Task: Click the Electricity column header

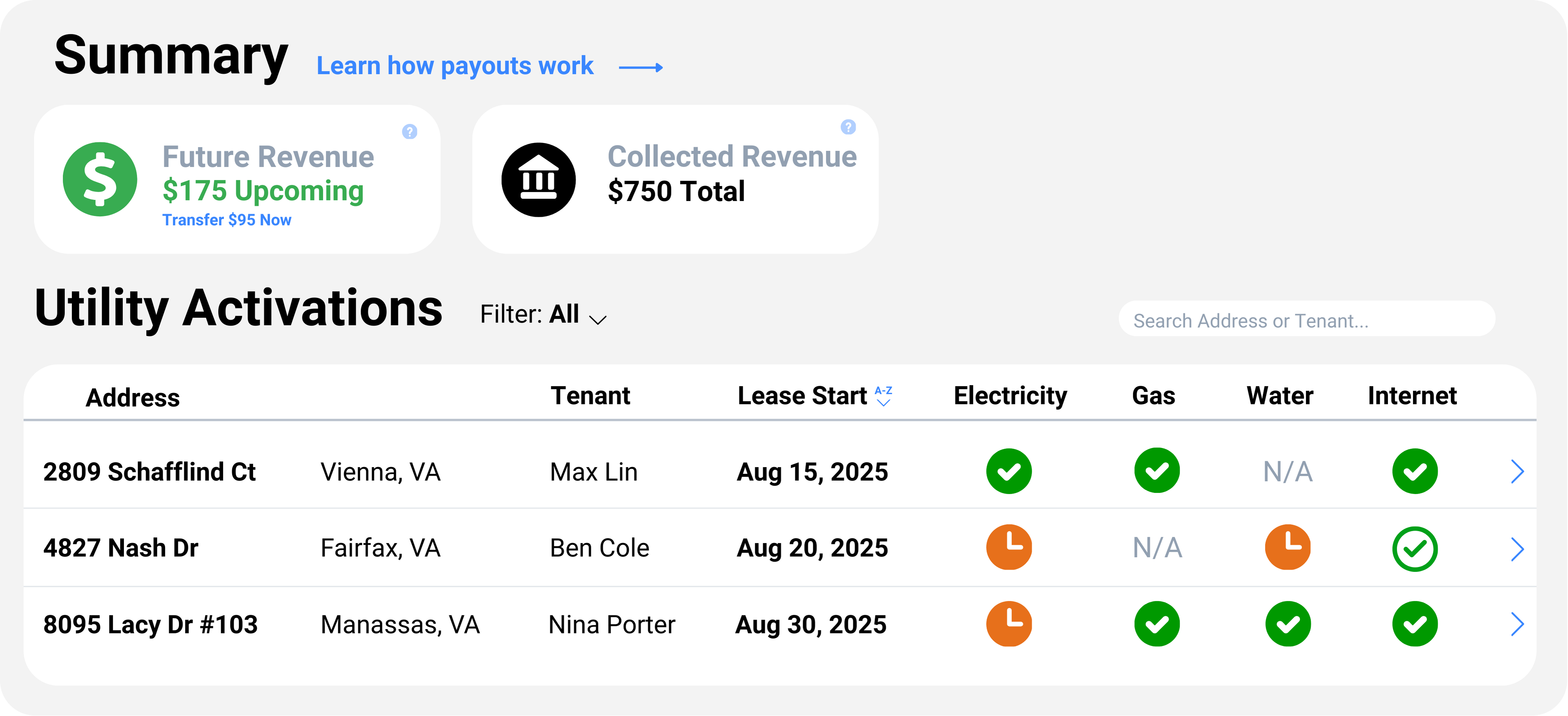Action: 1011,397
